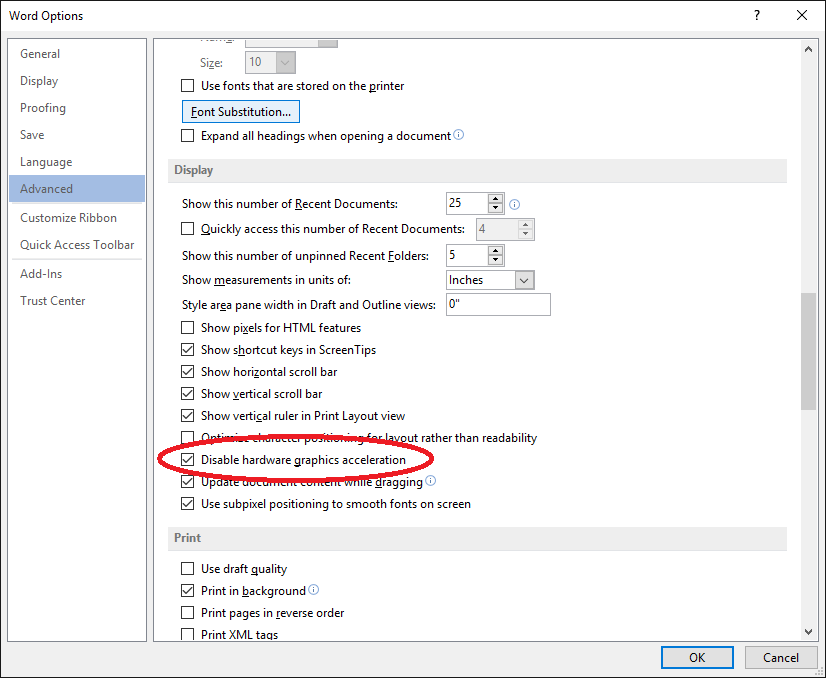
Task: Select the Advanced category
Action: [x=77, y=189]
